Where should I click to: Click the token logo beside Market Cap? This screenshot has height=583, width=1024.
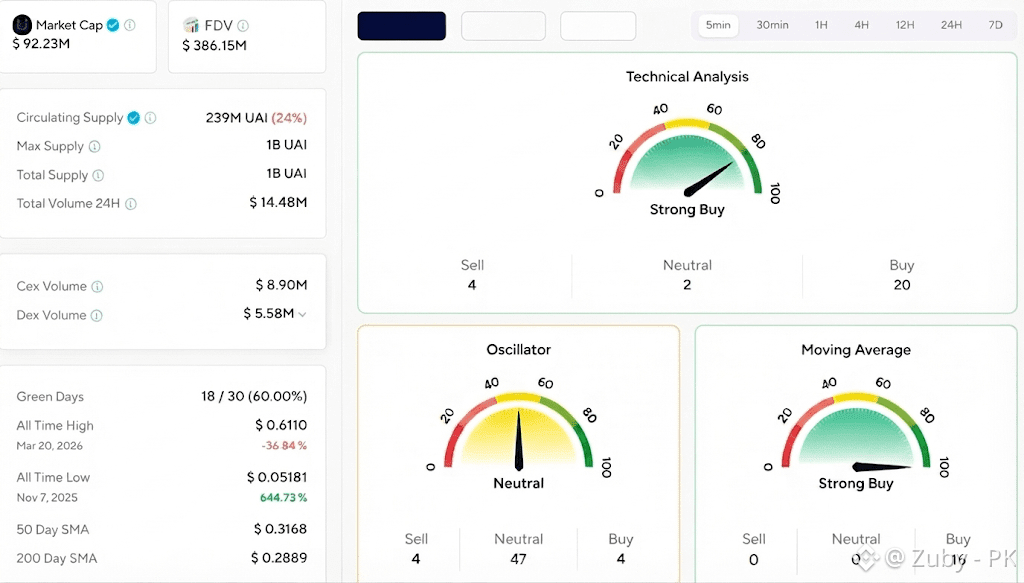coord(22,25)
